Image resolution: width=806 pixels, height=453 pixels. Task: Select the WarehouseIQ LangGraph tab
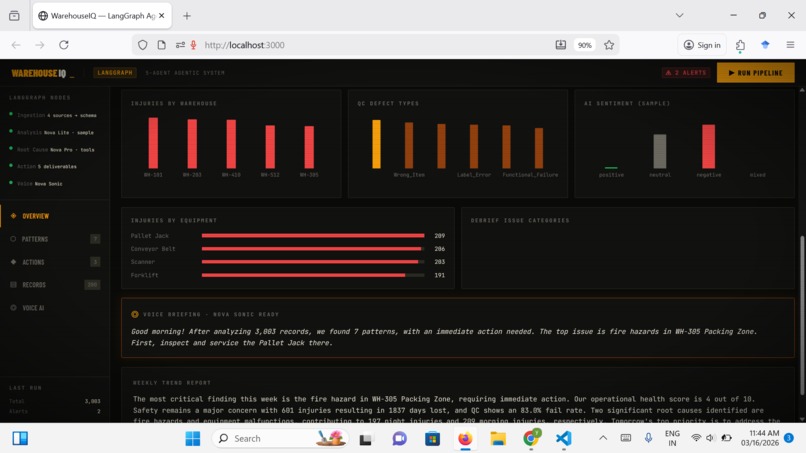pyautogui.click(x=102, y=16)
